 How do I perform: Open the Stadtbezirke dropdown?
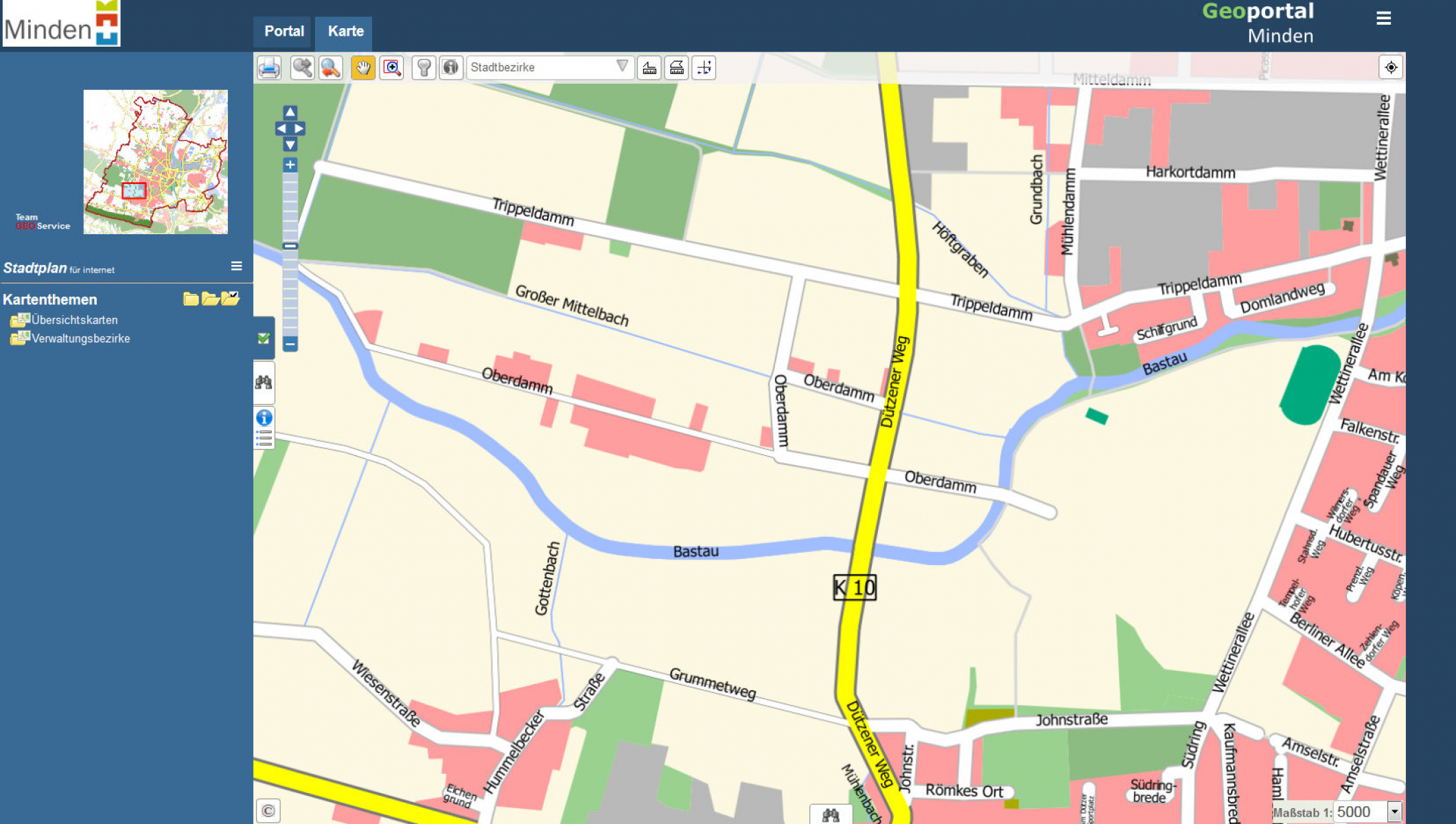tap(550, 67)
